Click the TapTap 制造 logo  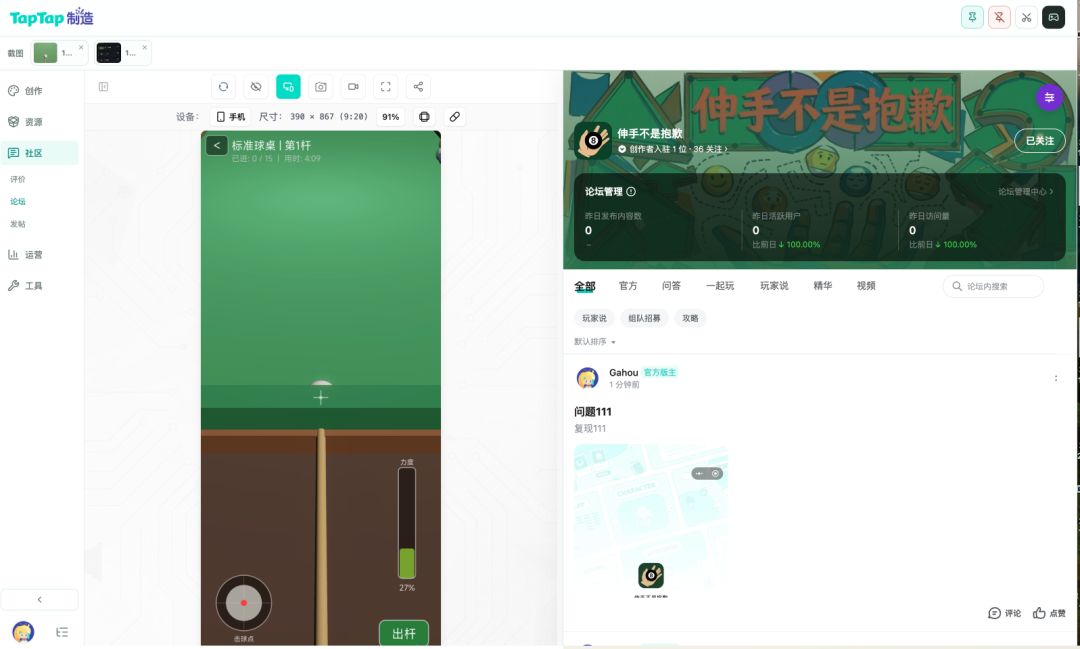pyautogui.click(x=52, y=17)
